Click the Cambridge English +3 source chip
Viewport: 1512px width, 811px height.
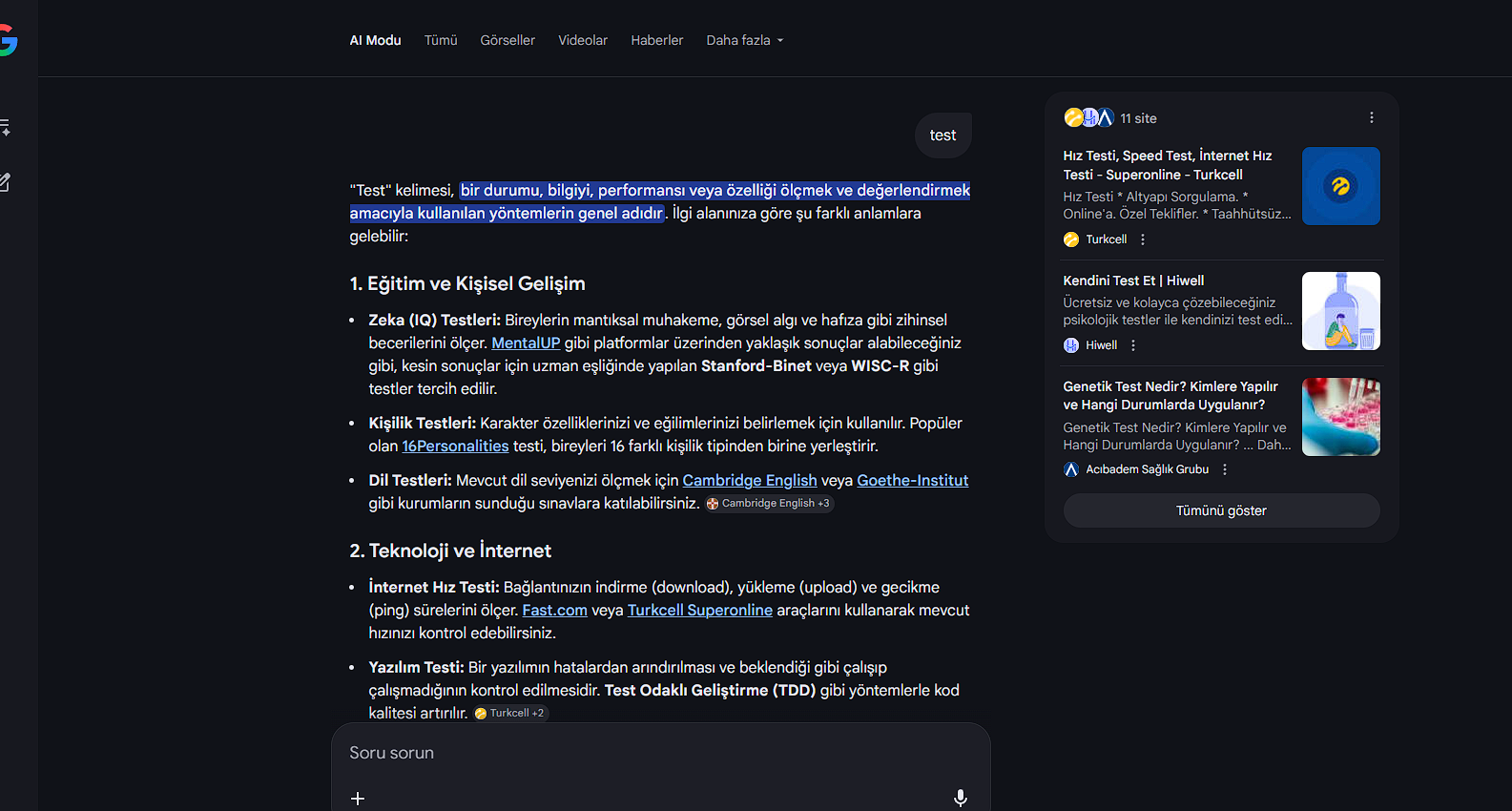(769, 503)
